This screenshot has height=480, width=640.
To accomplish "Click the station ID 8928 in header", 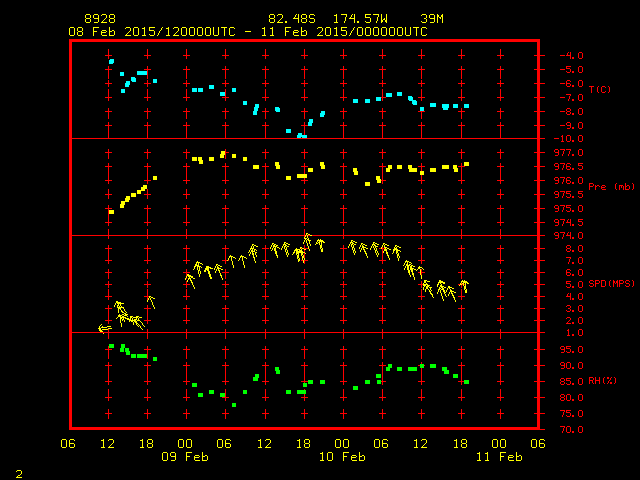I will (x=99, y=19).
